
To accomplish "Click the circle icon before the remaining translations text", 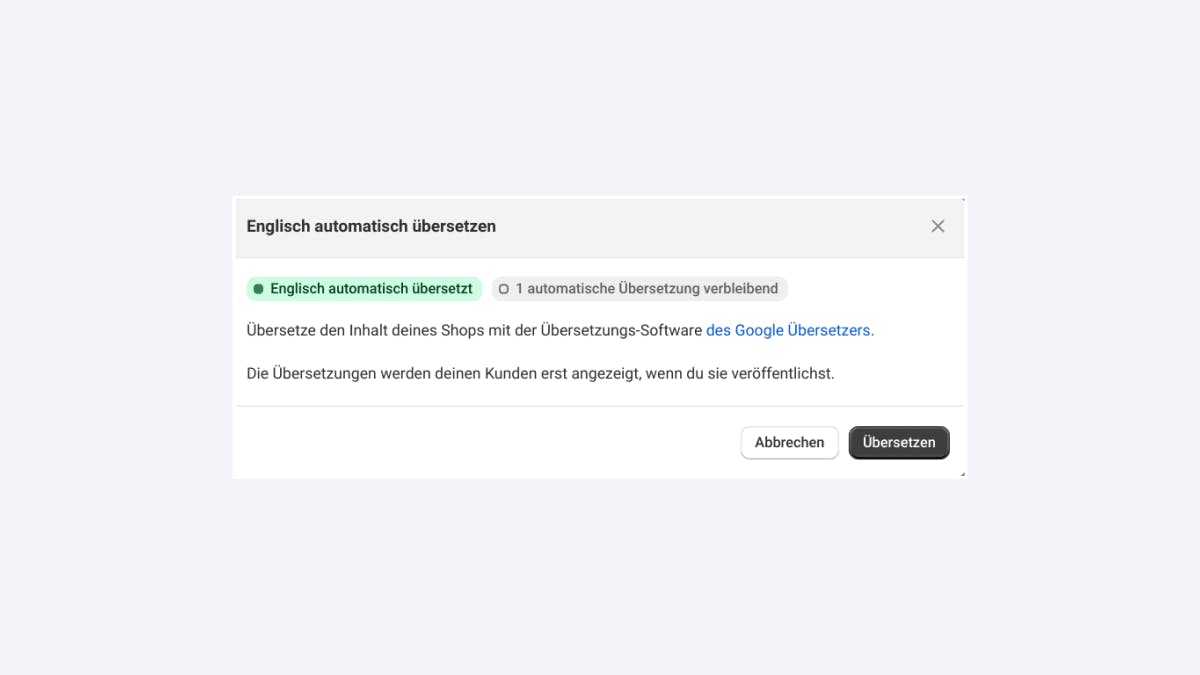I will click(x=503, y=288).
